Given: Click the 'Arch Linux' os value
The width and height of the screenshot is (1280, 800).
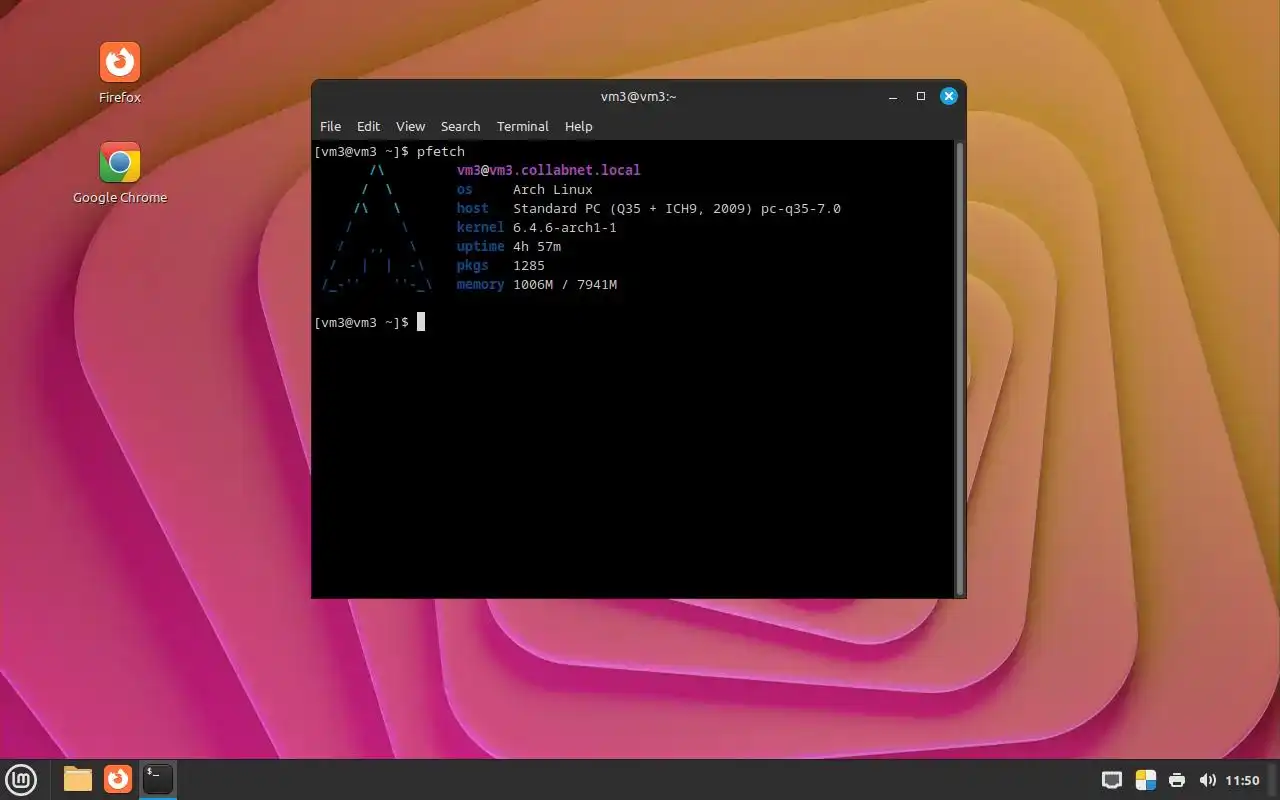Looking at the screenshot, I should coord(553,189).
